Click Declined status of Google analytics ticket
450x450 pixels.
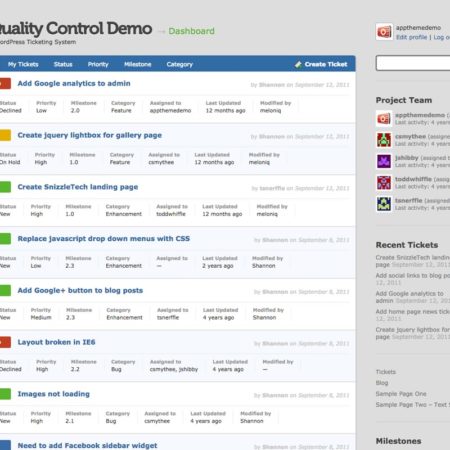click(11, 111)
